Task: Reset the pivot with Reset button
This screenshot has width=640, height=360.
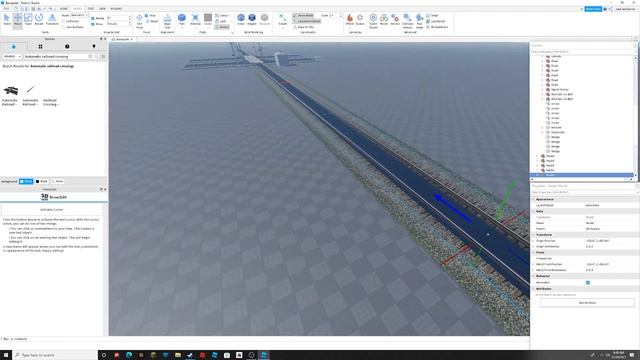Action: point(151,21)
